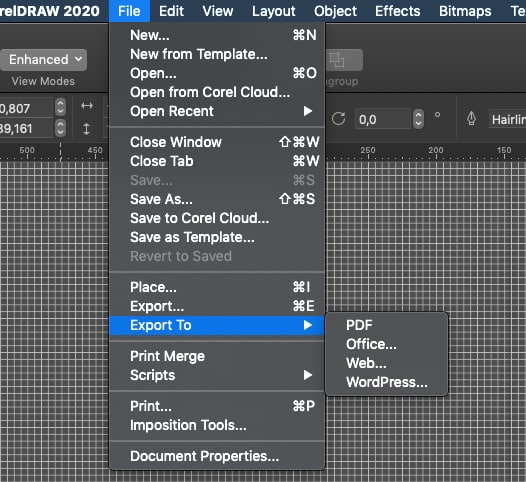Choose Office... in Export To submenu

coord(387,344)
